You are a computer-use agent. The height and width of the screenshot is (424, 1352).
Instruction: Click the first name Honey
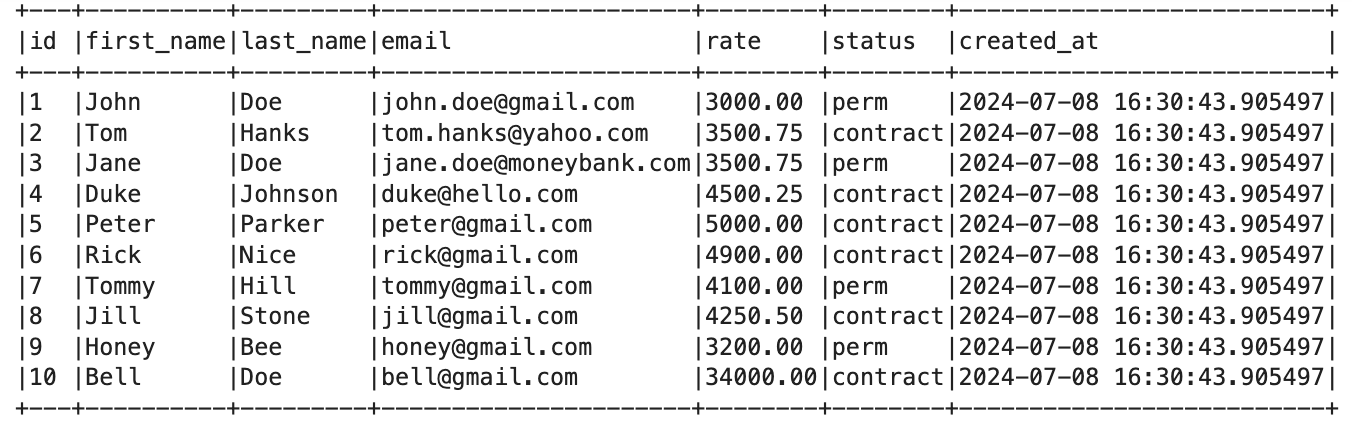point(120,347)
